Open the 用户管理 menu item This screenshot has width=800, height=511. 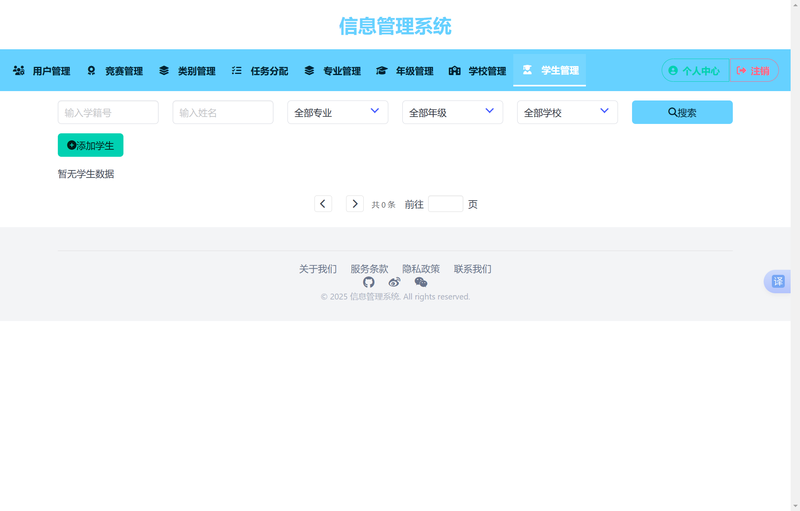42,70
